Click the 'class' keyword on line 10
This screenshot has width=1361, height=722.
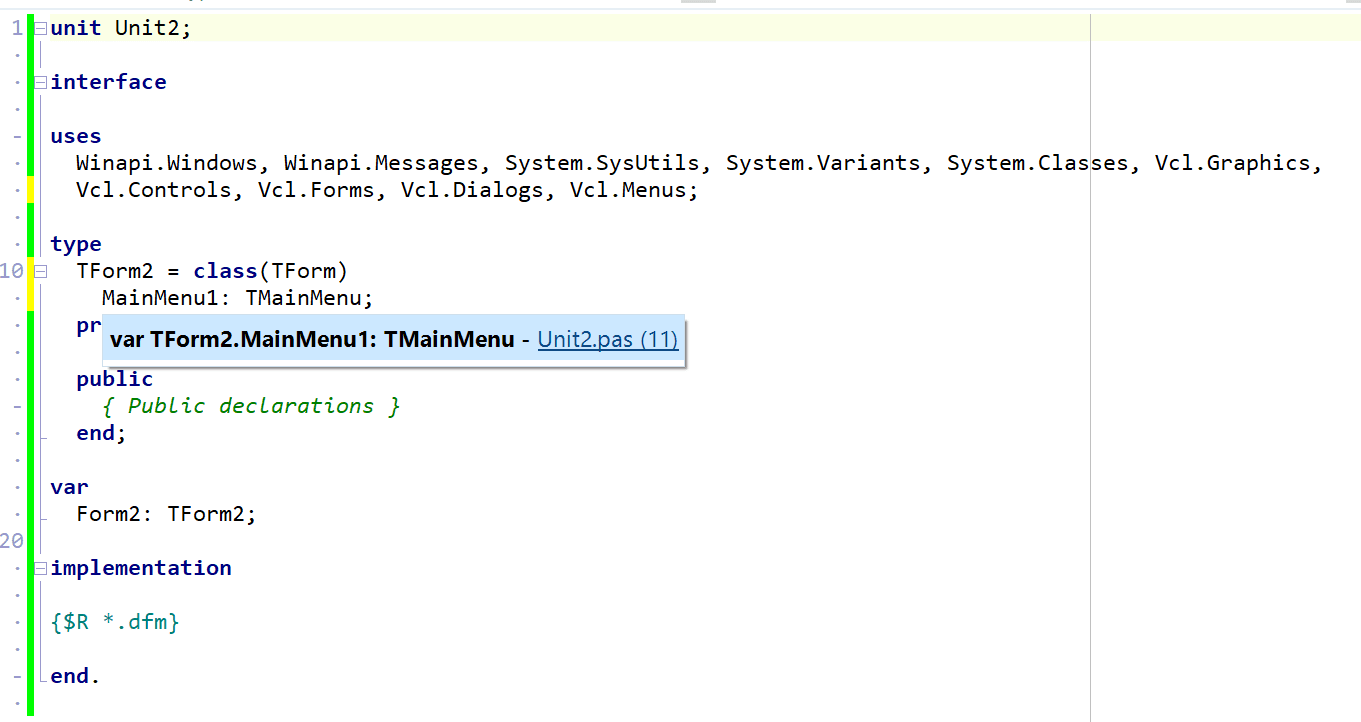point(226,271)
